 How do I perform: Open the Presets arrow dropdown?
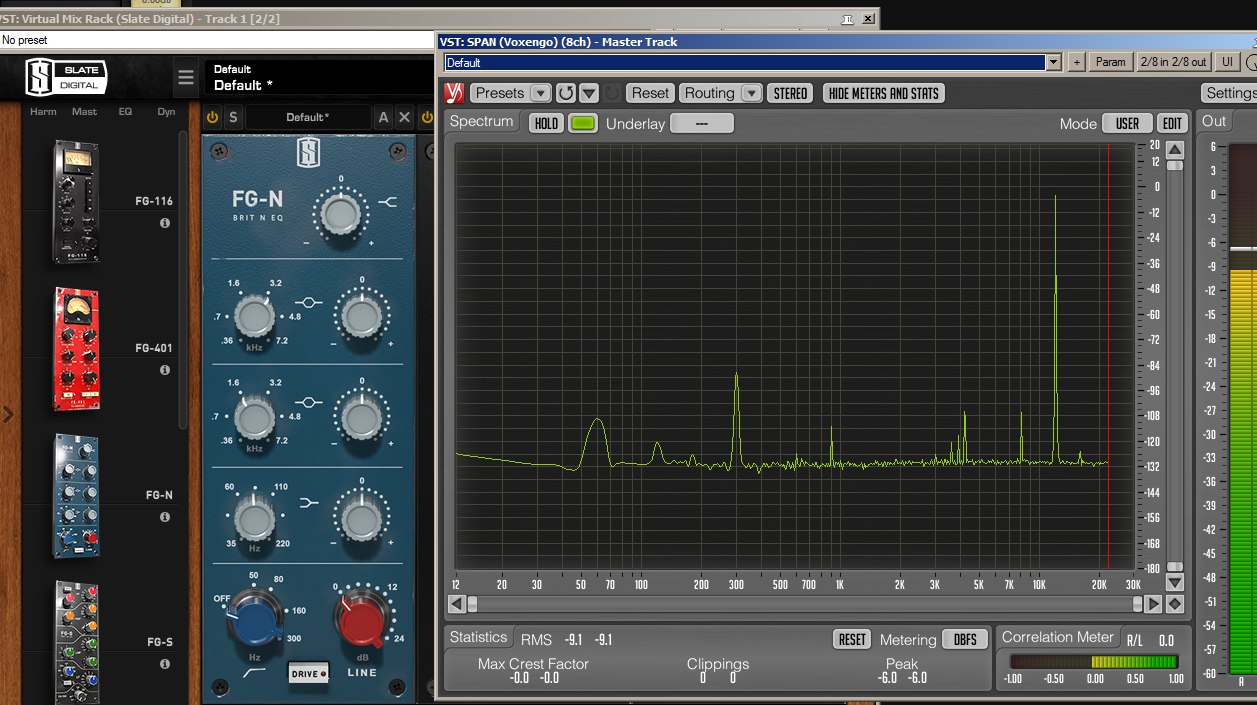pos(540,93)
